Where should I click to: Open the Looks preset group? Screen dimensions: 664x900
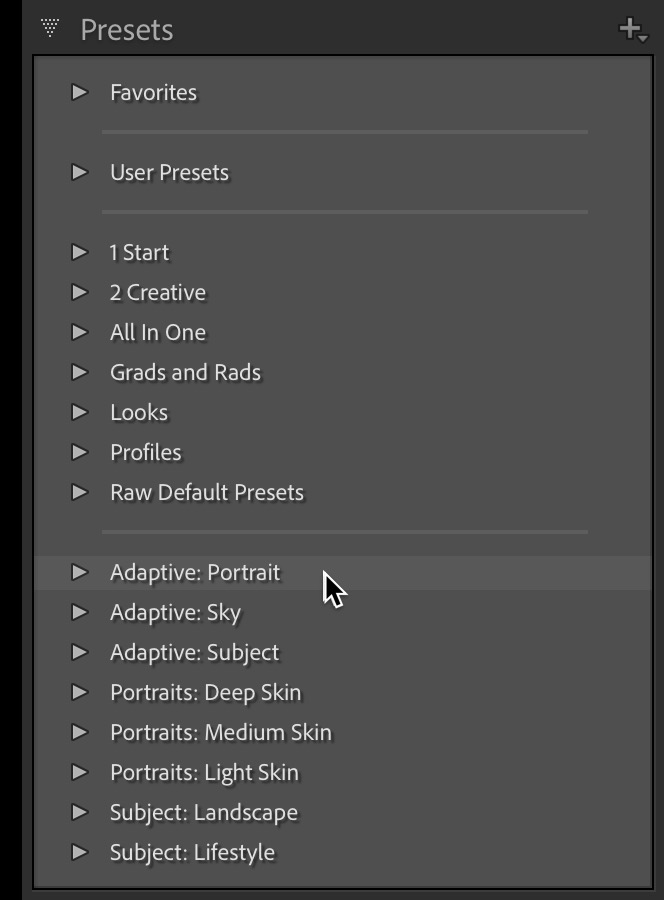pyautogui.click(x=139, y=412)
